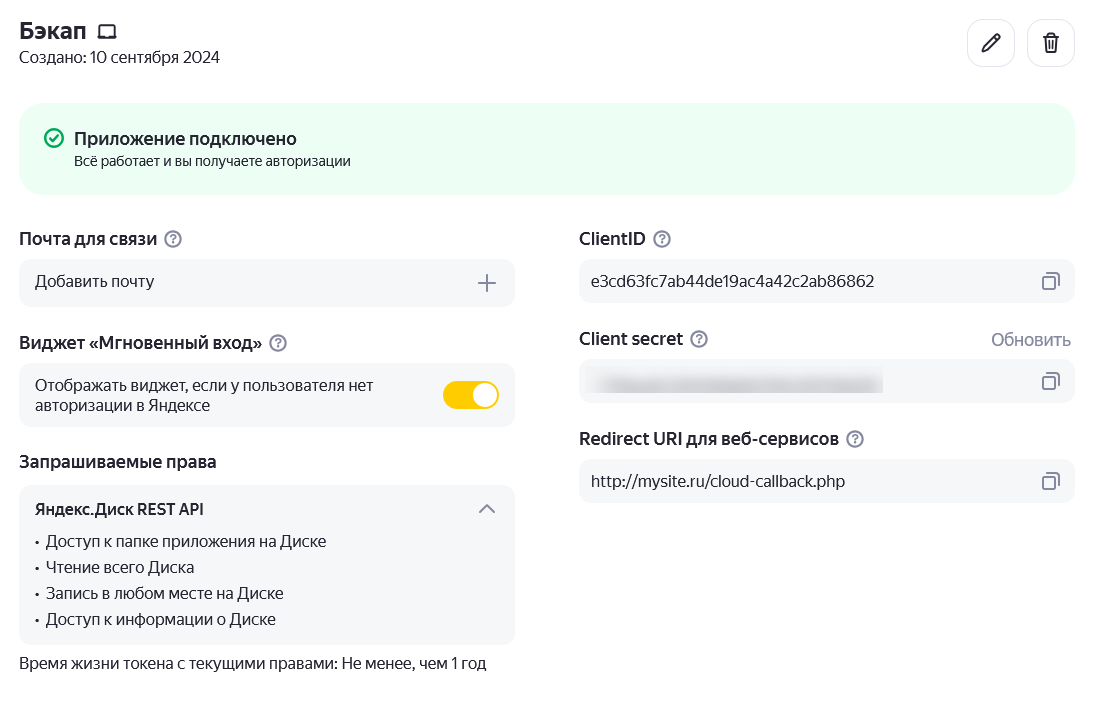The image size is (1094, 722).
Task: Copy the Client secret value
Action: pos(1050,381)
